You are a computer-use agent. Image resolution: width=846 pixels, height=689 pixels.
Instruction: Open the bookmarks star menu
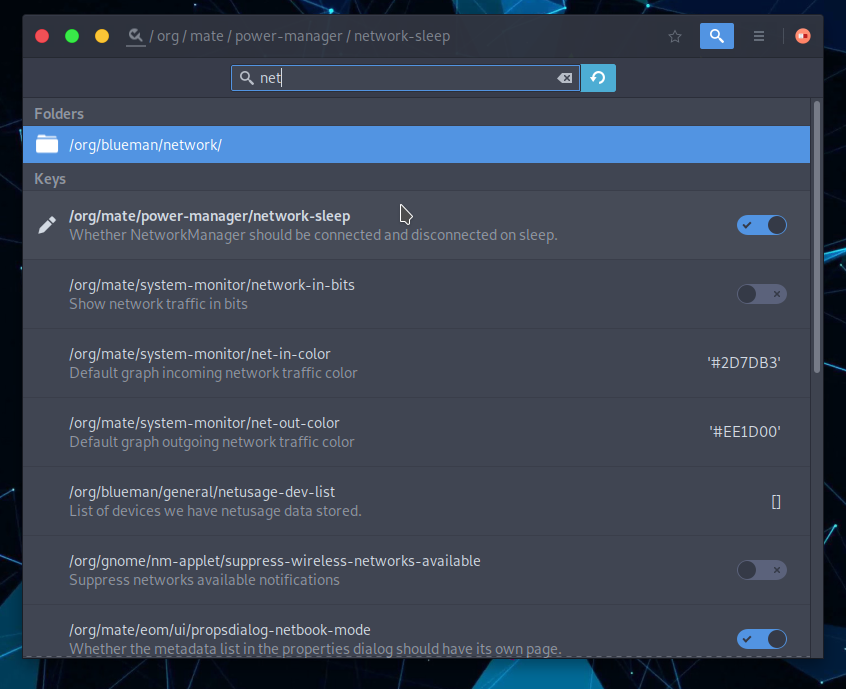[675, 36]
